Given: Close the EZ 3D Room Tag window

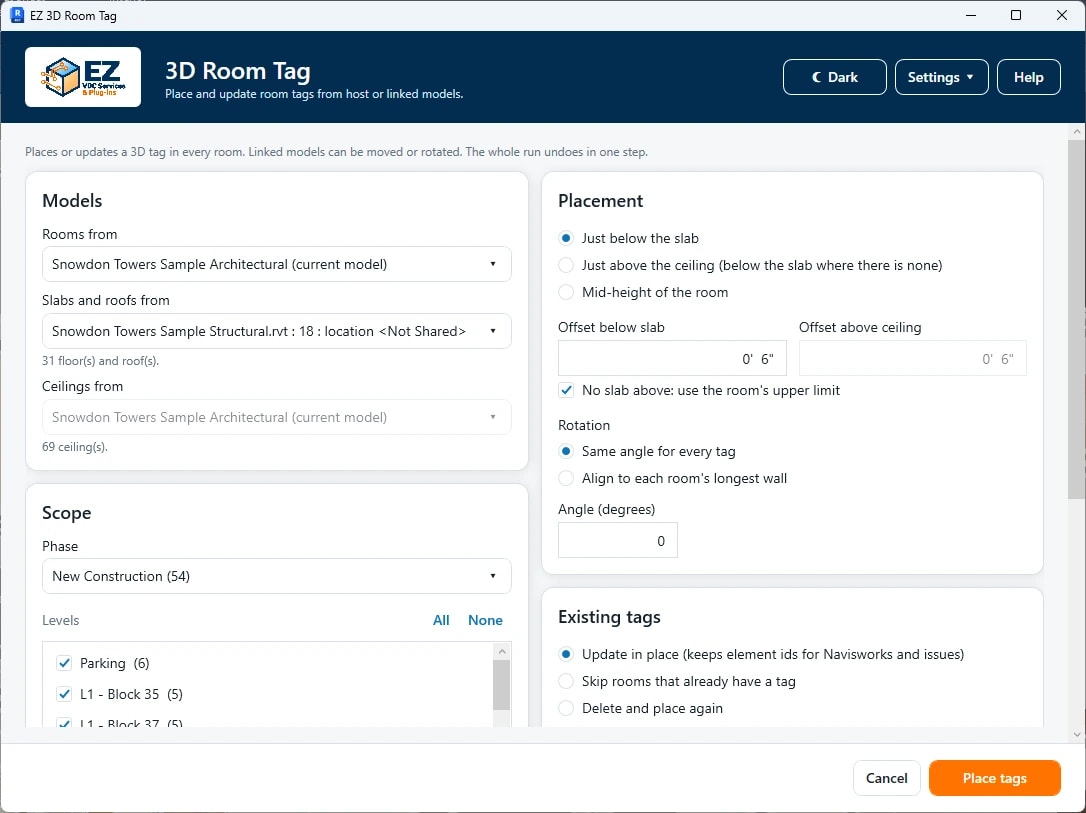Looking at the screenshot, I should pyautogui.click(x=1062, y=15).
